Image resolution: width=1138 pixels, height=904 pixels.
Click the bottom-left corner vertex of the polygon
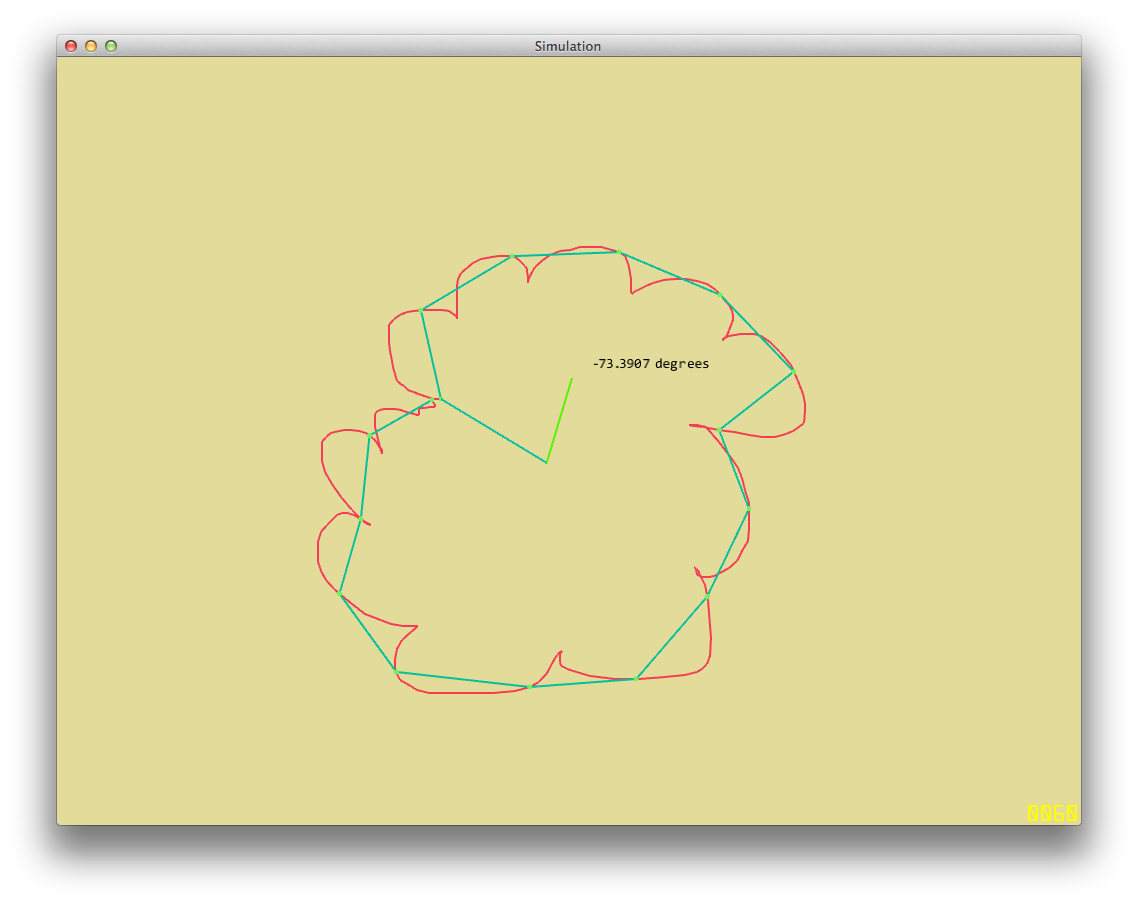click(396, 671)
